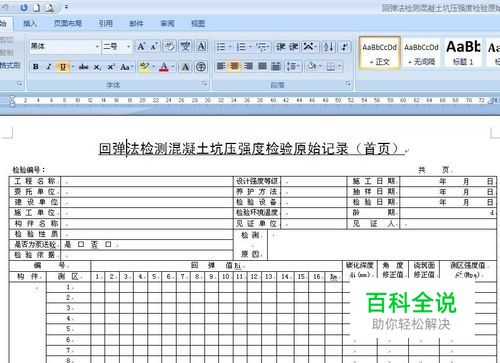Toggle underline formatting
The width and height of the screenshot is (500, 363).
62,67
